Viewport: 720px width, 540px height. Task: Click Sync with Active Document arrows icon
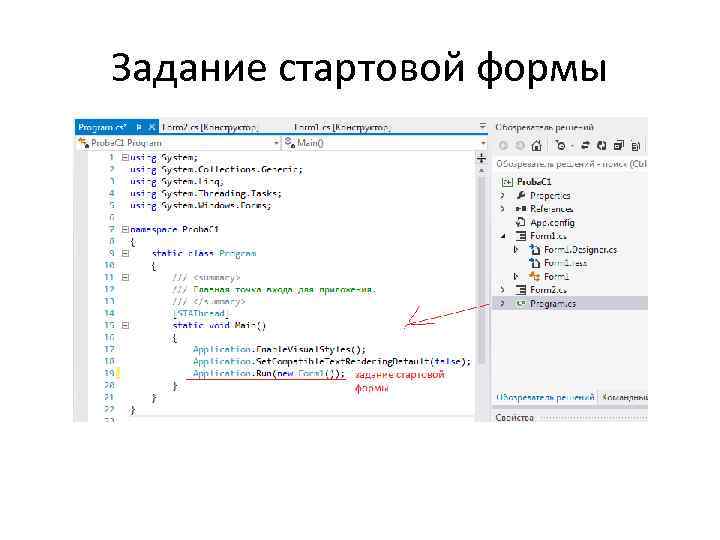coord(585,146)
